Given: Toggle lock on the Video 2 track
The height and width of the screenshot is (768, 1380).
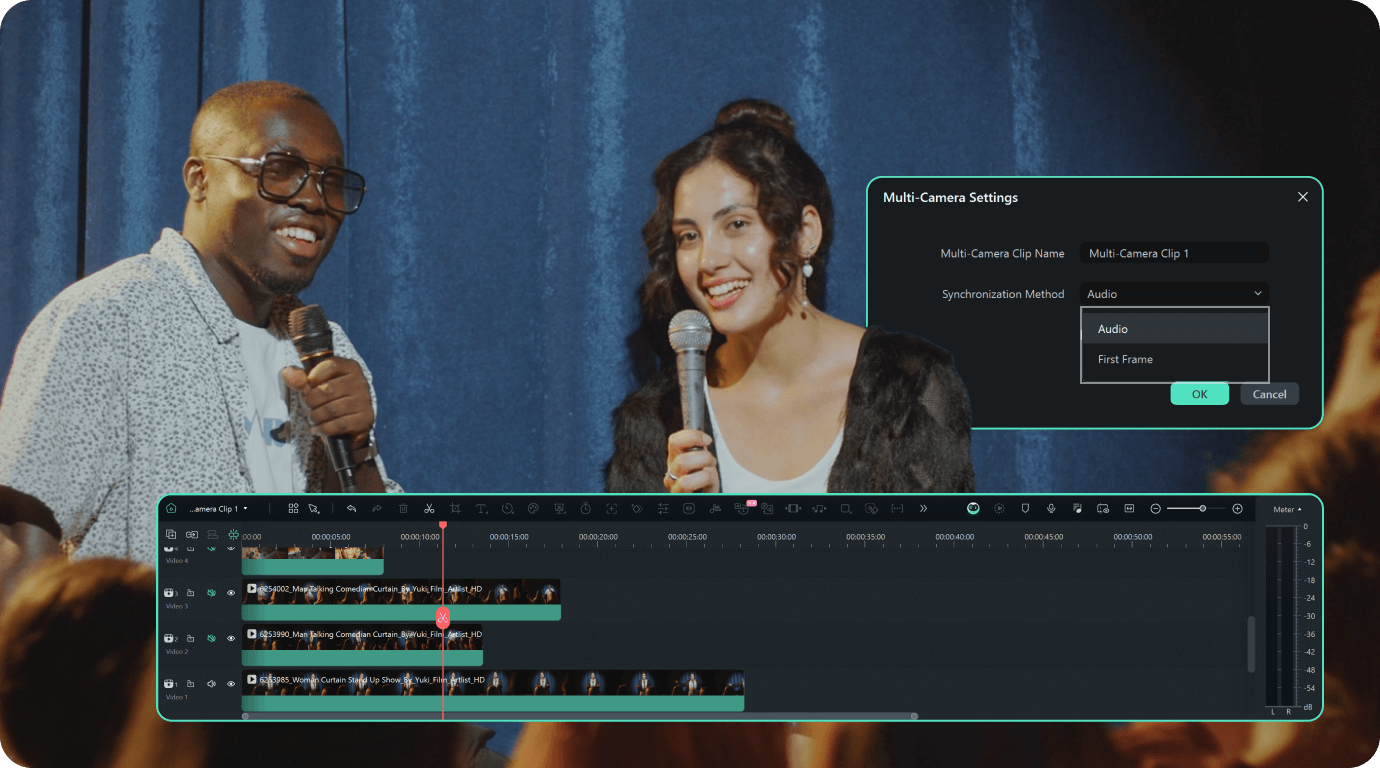Looking at the screenshot, I should point(191,638).
